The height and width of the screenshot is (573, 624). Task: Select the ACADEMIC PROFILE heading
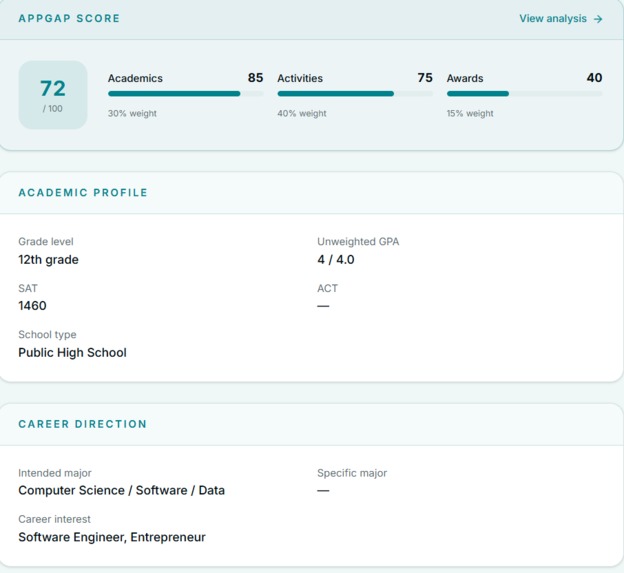click(x=83, y=193)
